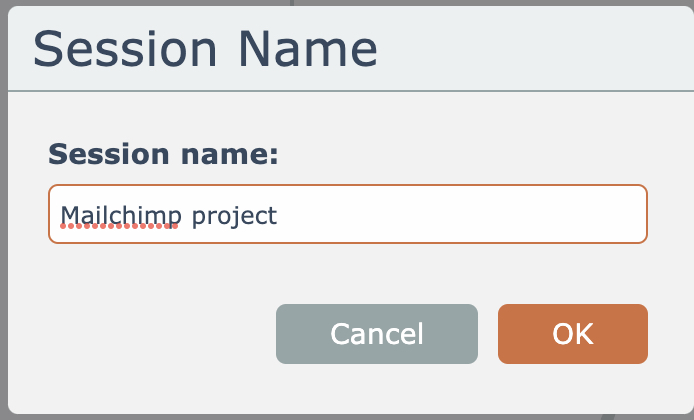The image size is (694, 420).
Task: Click the "Session Name" dialog title
Action: click(x=206, y=50)
